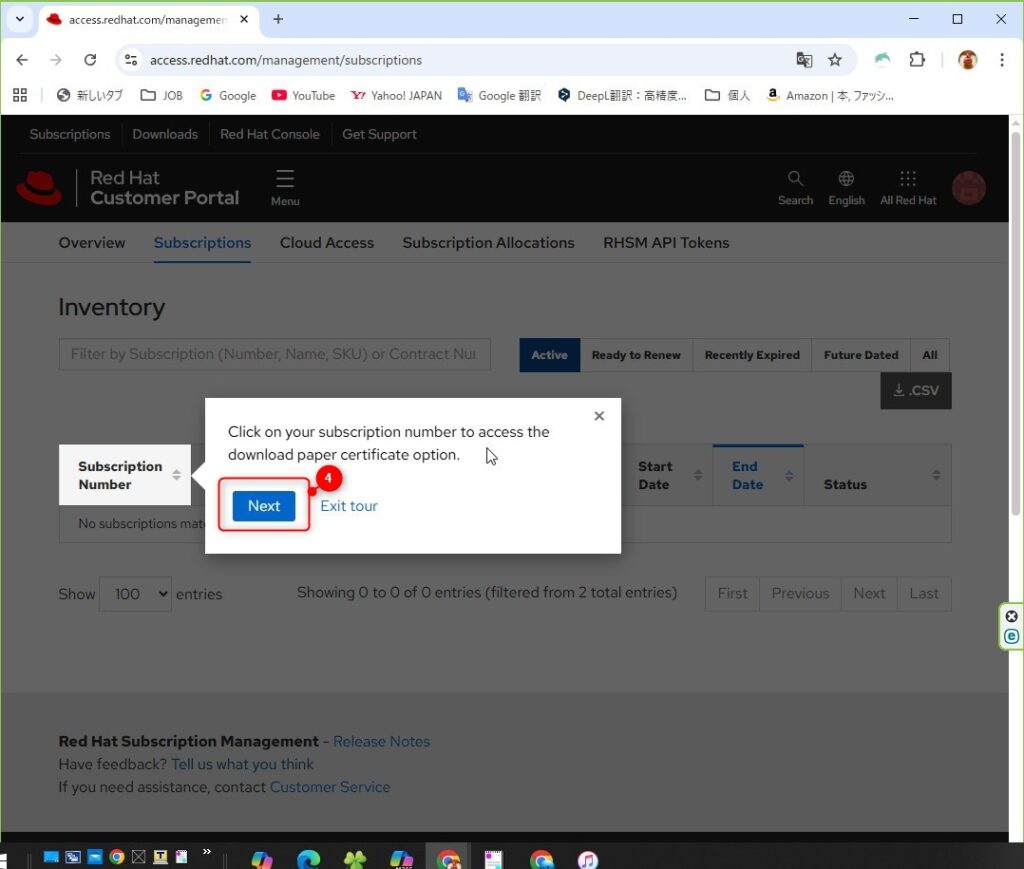Open a new browser tab
This screenshot has height=869, width=1024.
click(278, 19)
